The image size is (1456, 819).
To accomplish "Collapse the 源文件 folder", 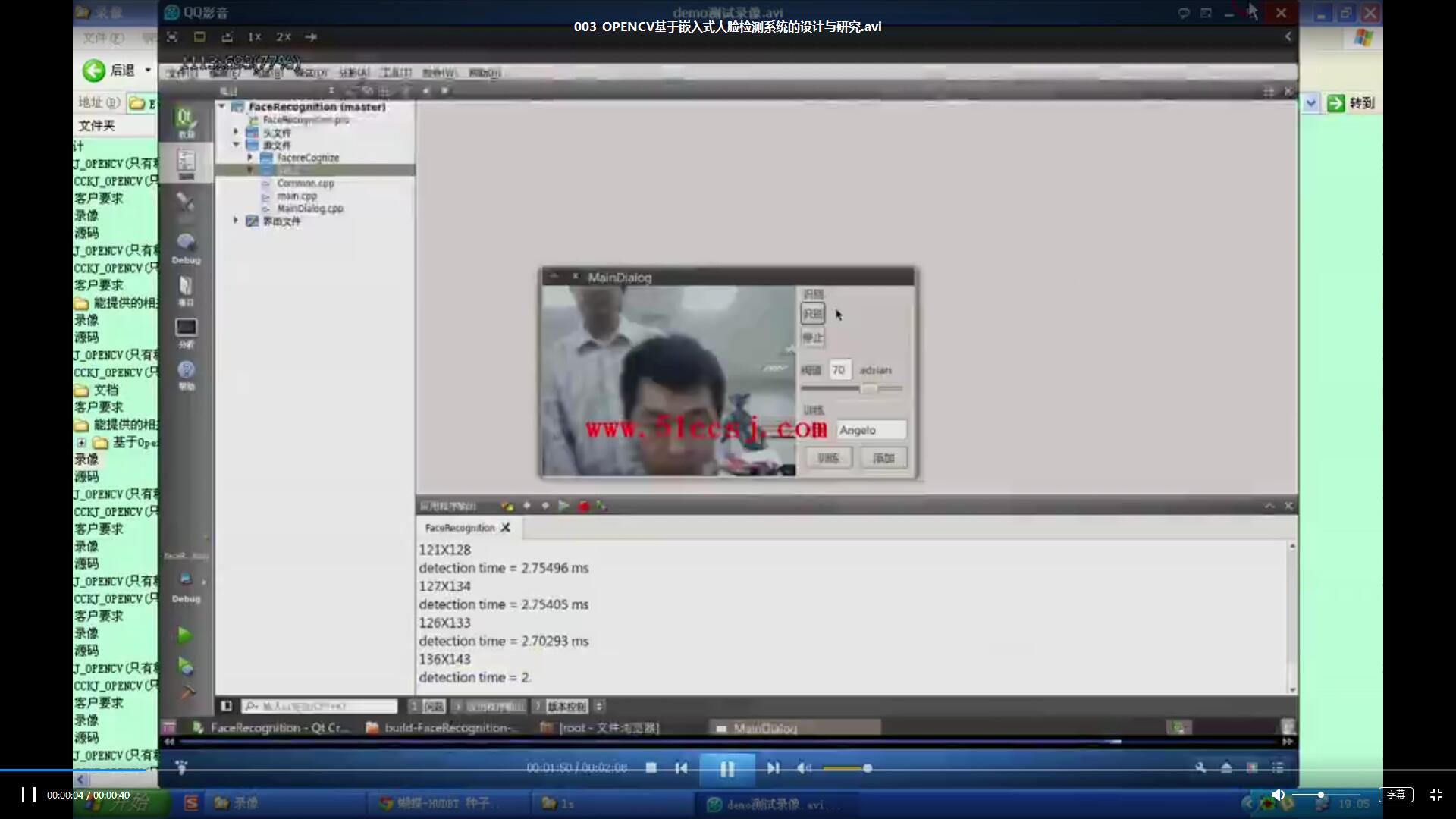I will pyautogui.click(x=236, y=144).
